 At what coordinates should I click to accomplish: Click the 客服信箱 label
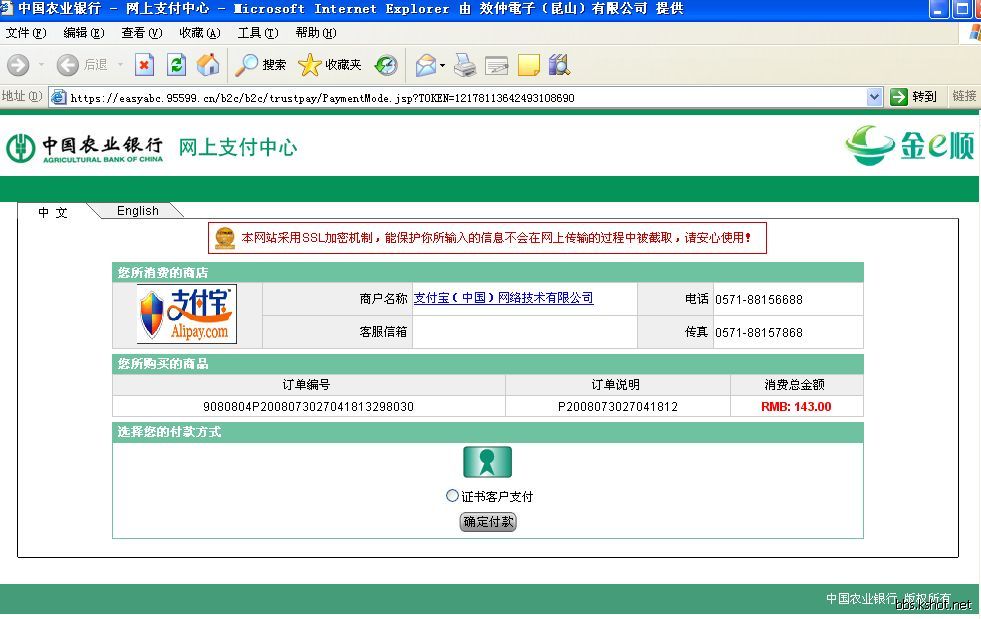384,332
